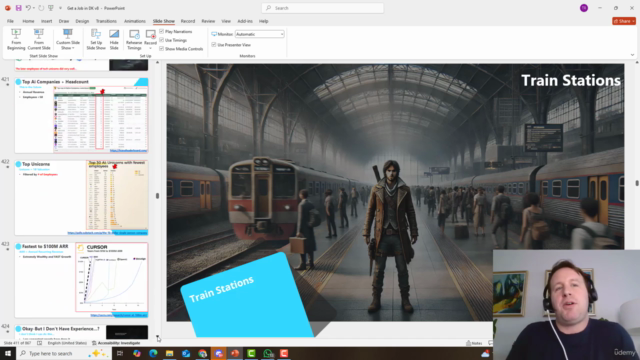This screenshot has width=640, height=360.
Task: Open Microsoft Copilot from taskbar
Action: pyautogui.click(x=136, y=353)
